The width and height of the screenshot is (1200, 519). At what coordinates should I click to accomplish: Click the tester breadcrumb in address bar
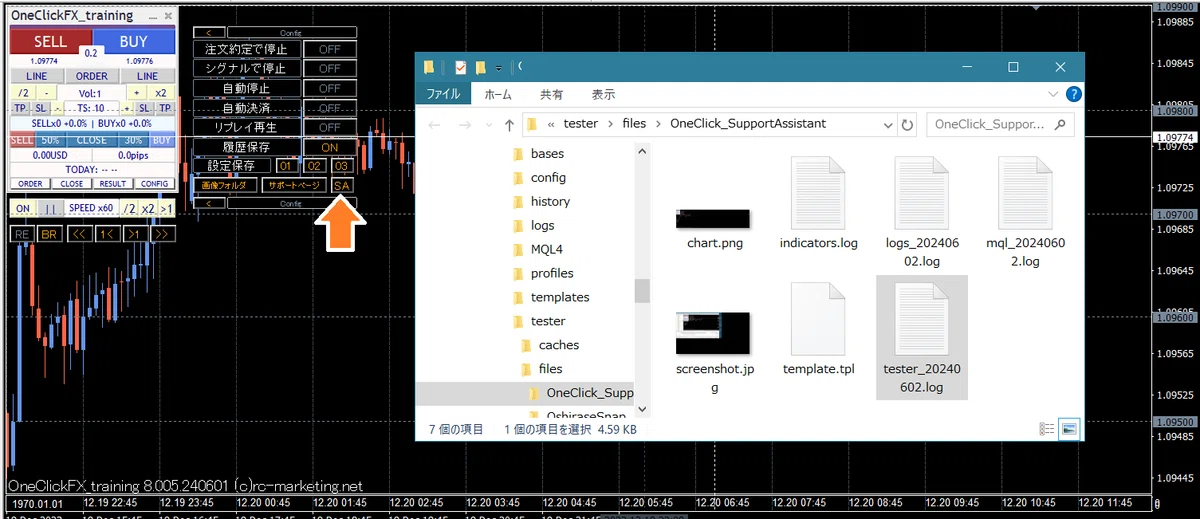tap(580, 124)
